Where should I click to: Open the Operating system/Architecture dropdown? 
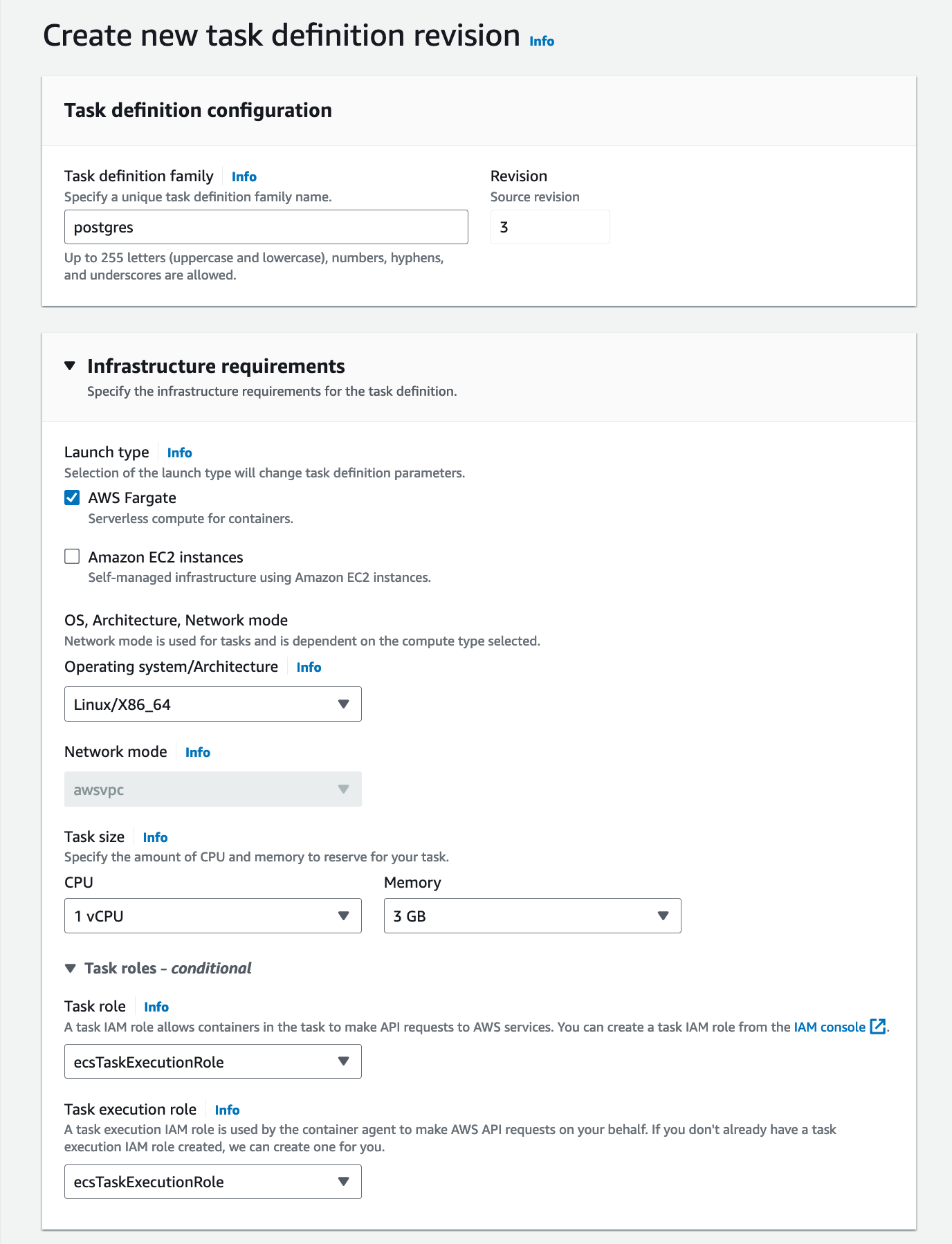click(x=212, y=704)
